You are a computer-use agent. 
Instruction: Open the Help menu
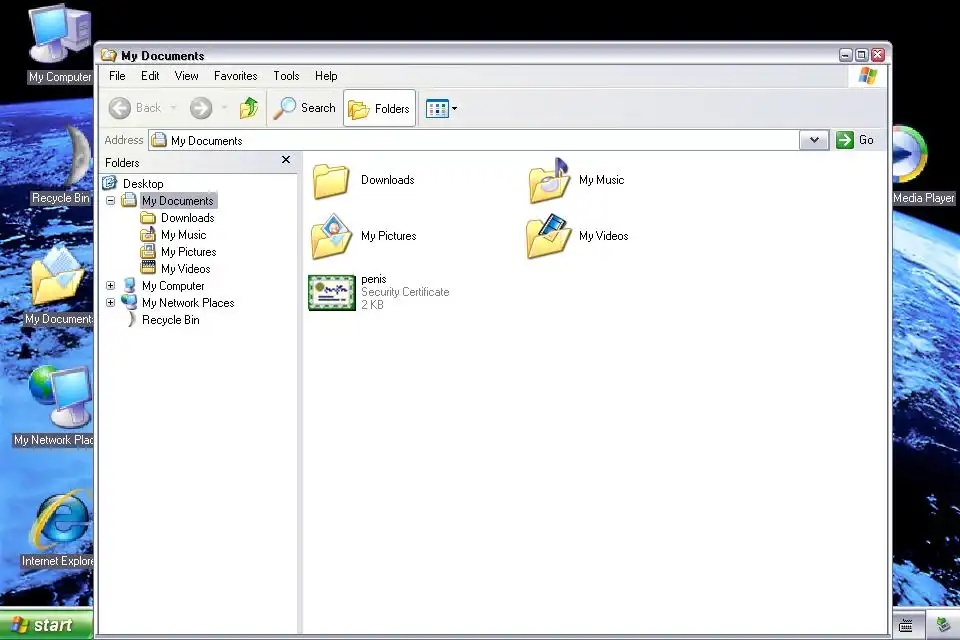click(326, 76)
